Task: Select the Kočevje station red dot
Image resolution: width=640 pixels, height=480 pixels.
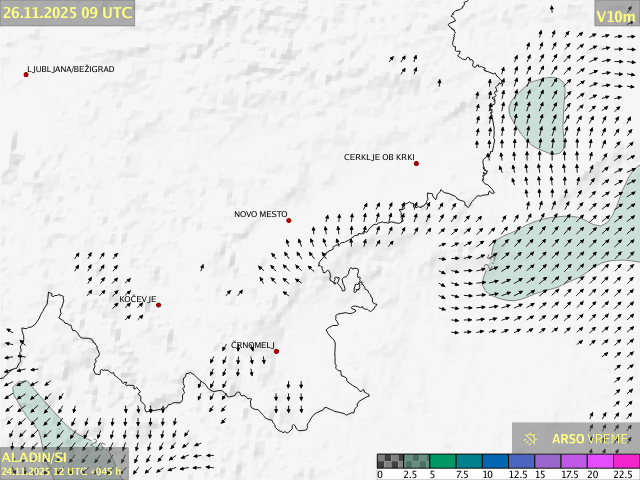Action: (x=158, y=305)
